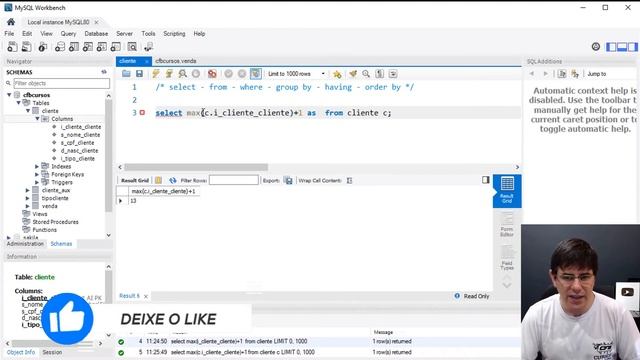
Task: Create new view toolbar icon
Action: pyautogui.click(x=88, y=47)
